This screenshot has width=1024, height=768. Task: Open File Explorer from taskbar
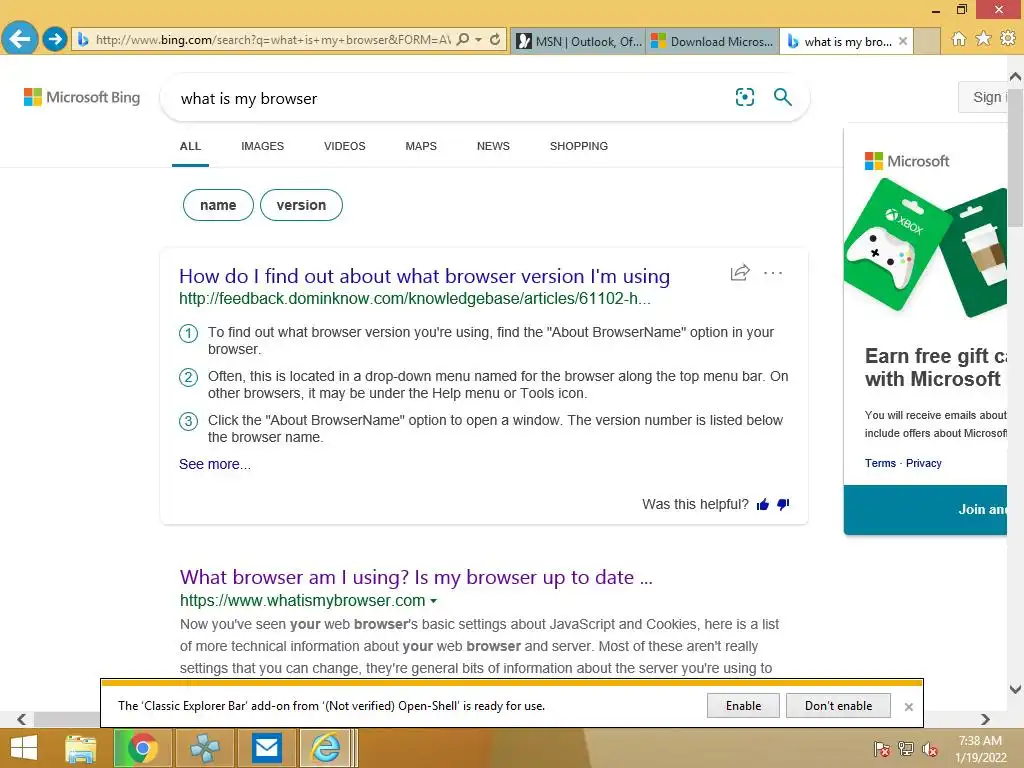pos(80,748)
